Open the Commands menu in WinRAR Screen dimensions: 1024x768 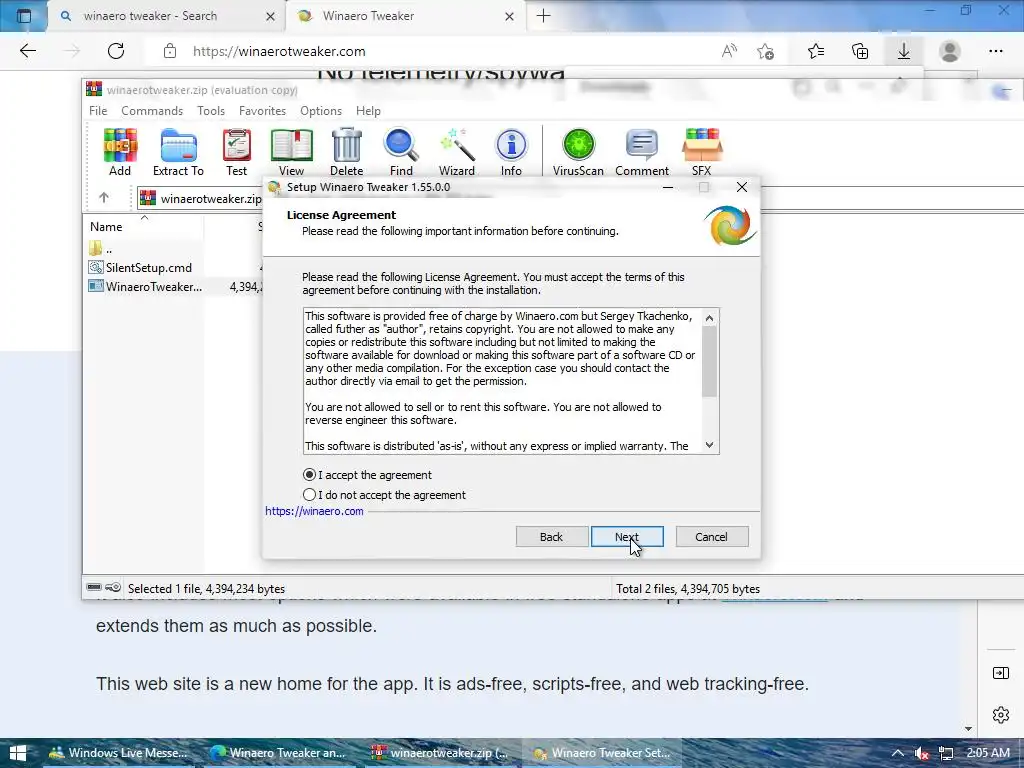pyautogui.click(x=152, y=111)
